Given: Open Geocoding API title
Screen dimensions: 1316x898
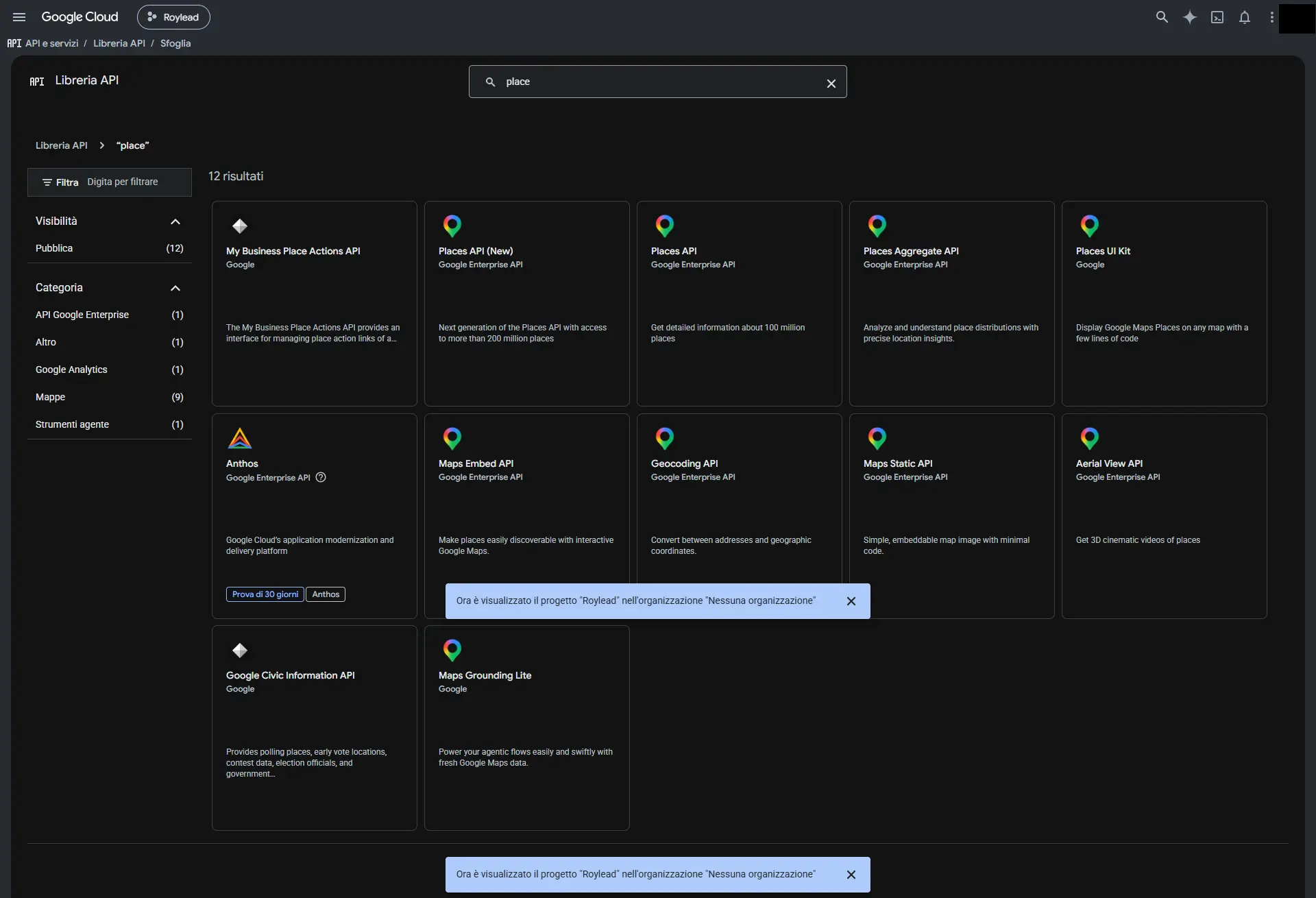Looking at the screenshot, I should [685, 463].
